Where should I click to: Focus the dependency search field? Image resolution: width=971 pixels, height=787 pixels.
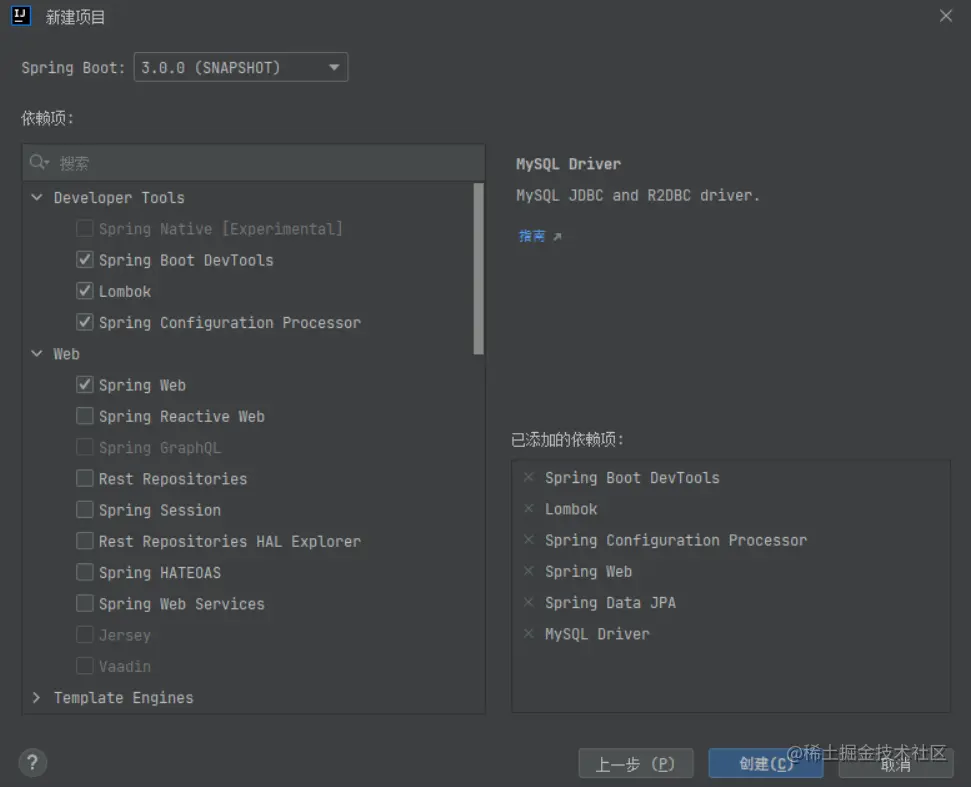(254, 163)
